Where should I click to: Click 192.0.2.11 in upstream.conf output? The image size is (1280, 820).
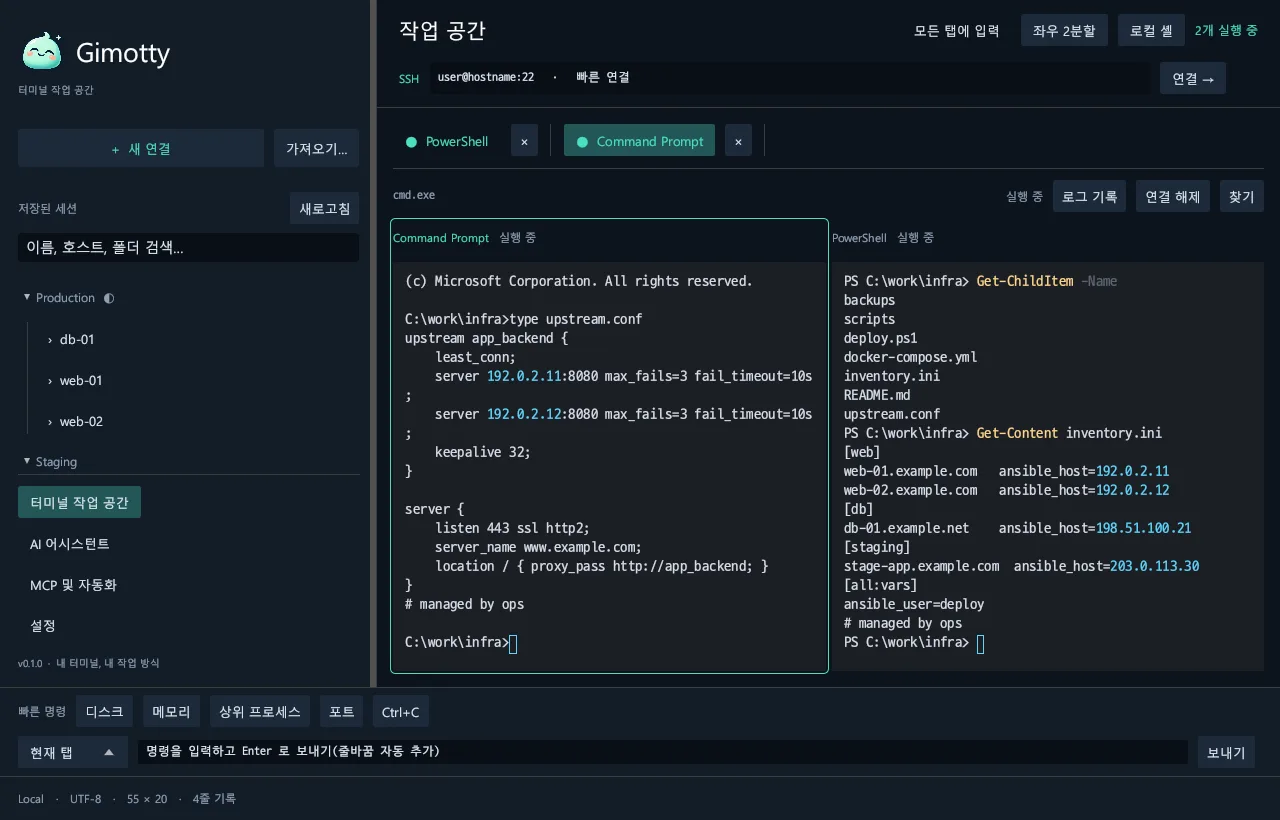point(524,376)
